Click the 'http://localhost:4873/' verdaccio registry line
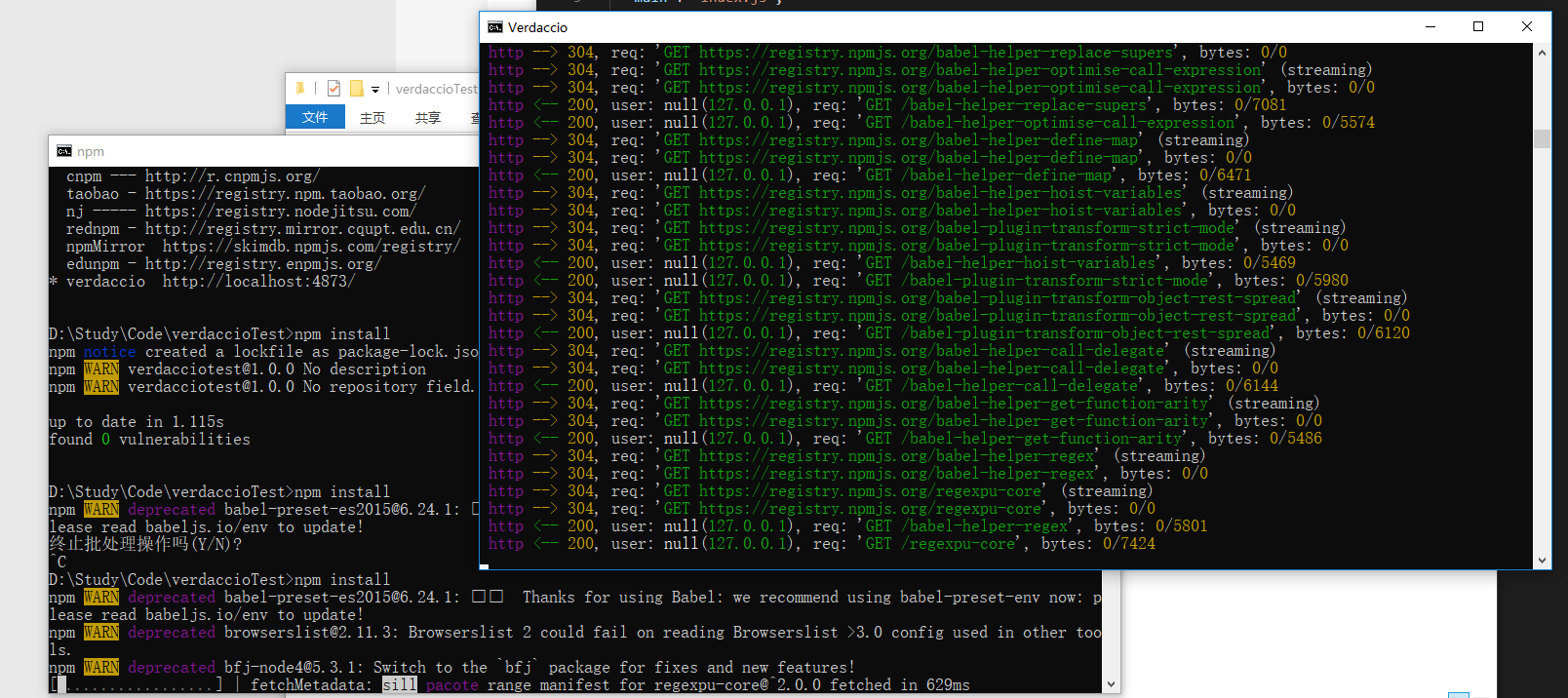This screenshot has height=698, width=1568. point(202,281)
